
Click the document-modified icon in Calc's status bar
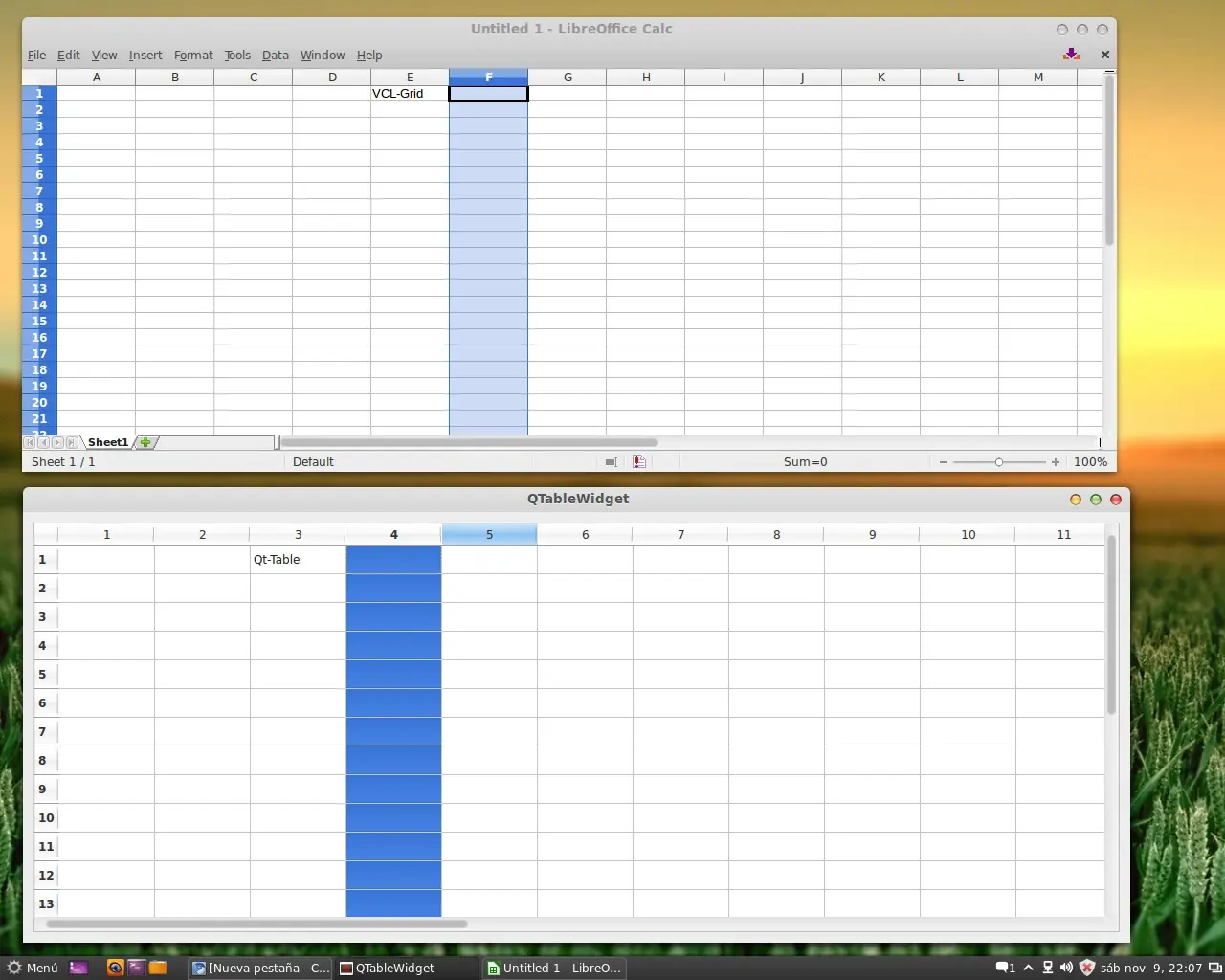point(639,461)
